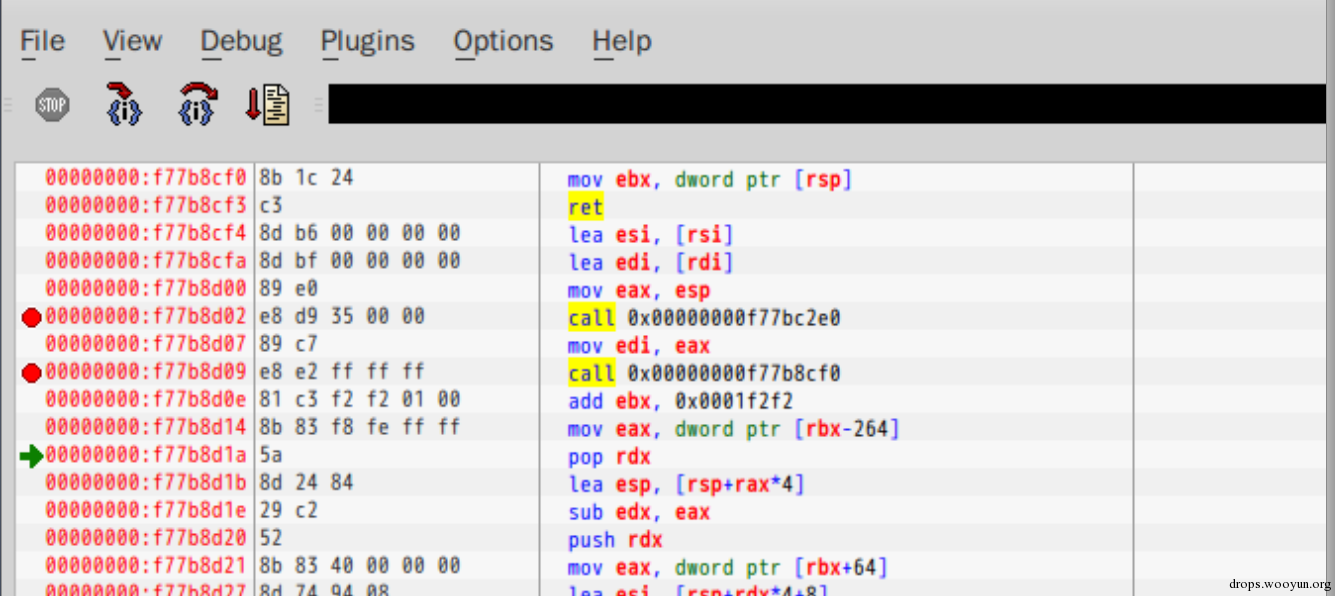
Task: Click the Step Into toolbar icon
Action: point(124,104)
